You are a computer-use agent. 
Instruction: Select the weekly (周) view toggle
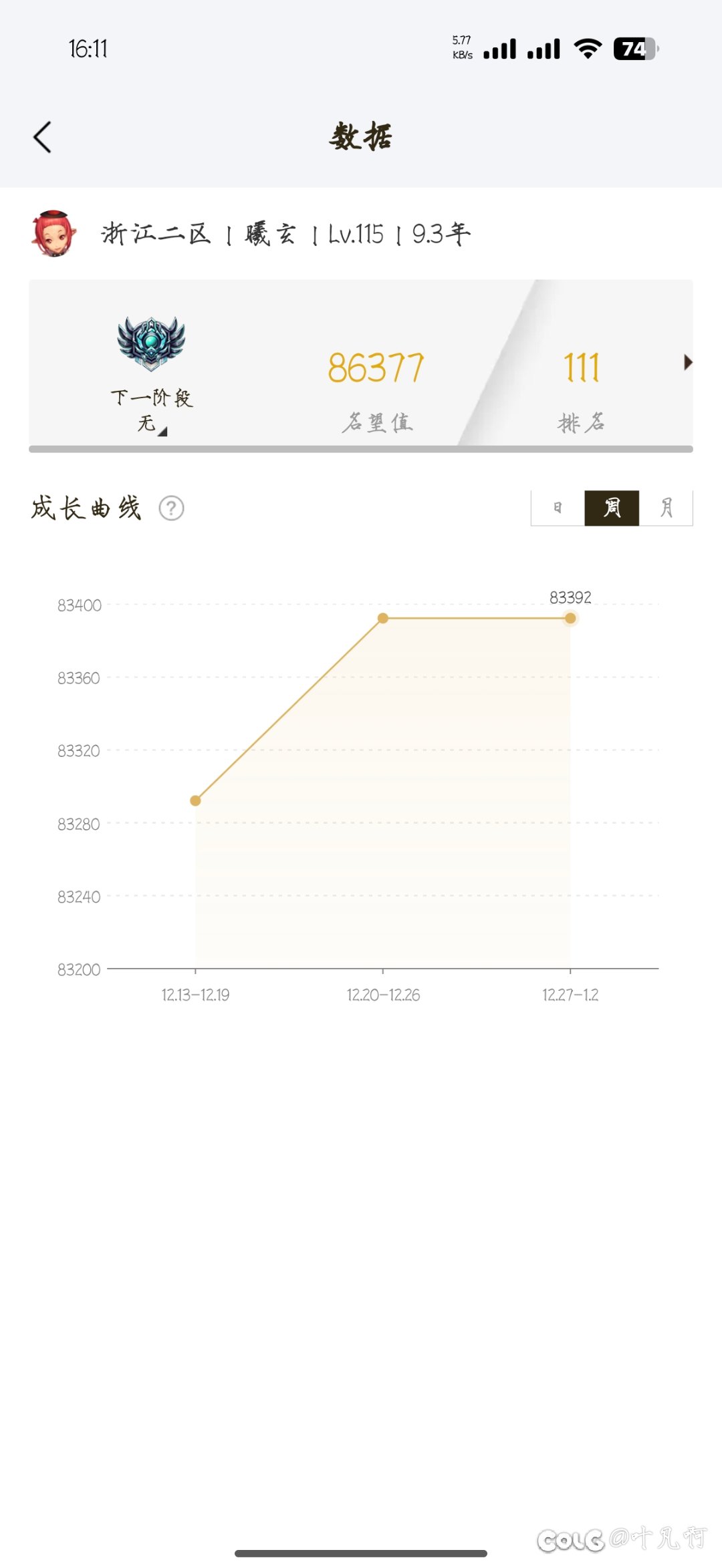(x=612, y=508)
